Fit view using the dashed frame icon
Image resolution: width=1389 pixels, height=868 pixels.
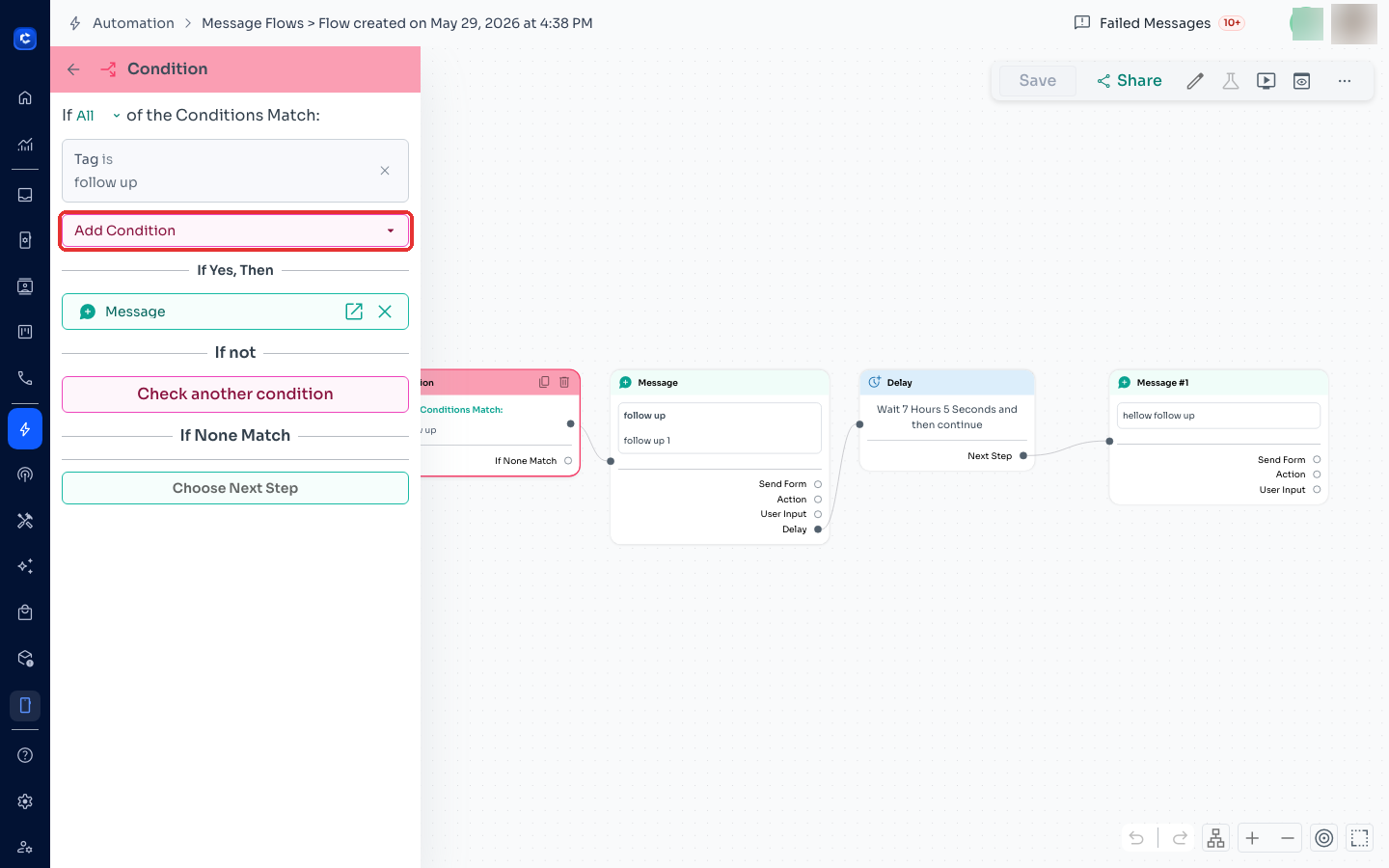[1360, 838]
